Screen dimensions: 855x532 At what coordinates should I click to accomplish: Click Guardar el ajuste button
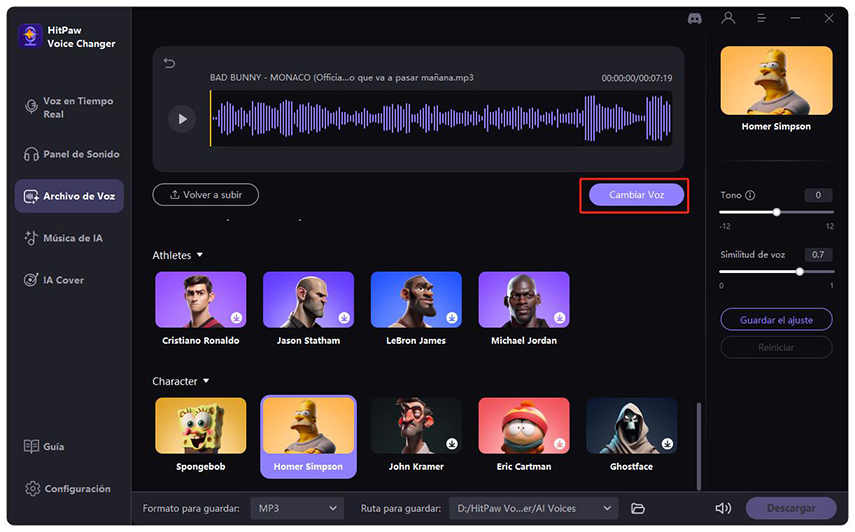tap(776, 320)
